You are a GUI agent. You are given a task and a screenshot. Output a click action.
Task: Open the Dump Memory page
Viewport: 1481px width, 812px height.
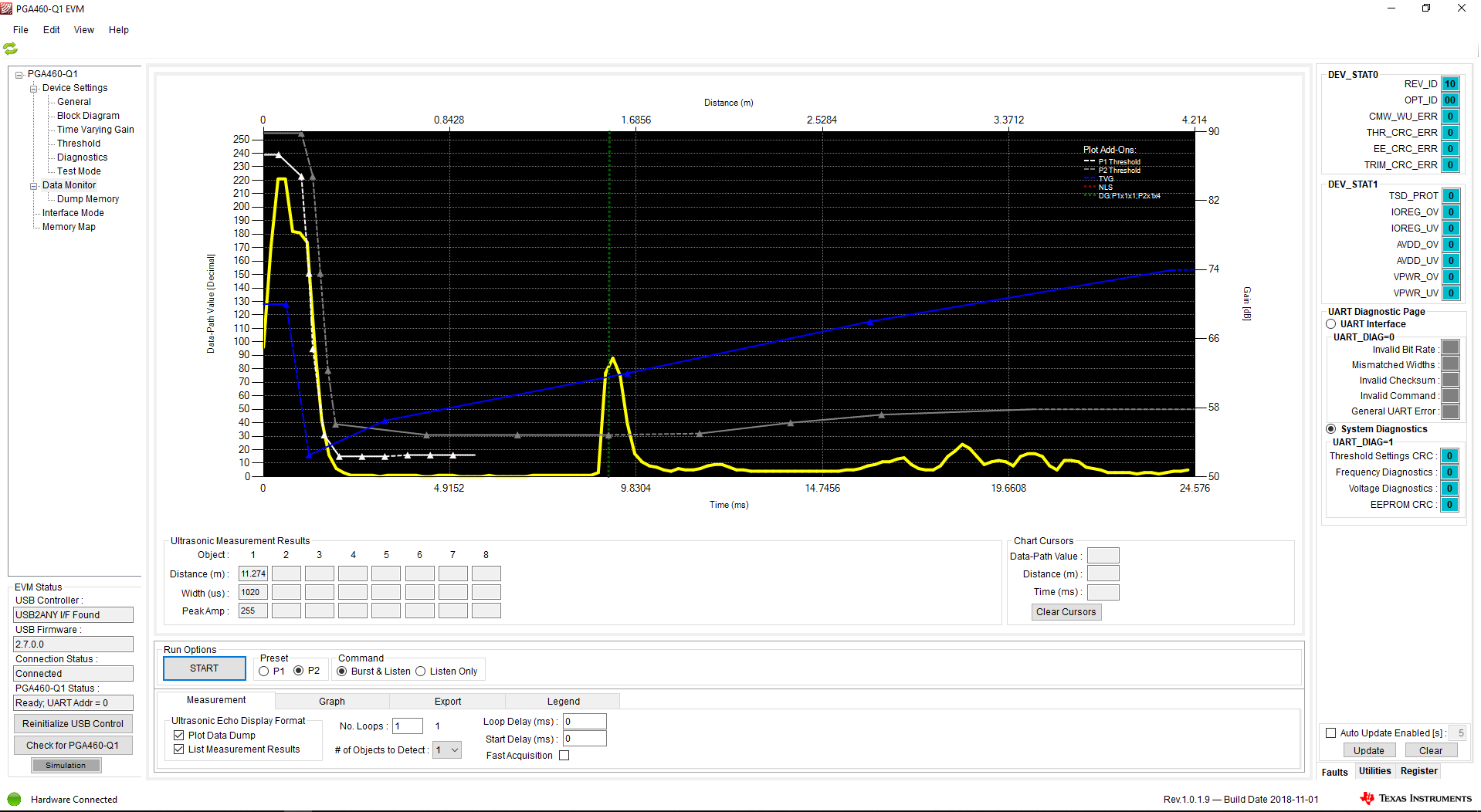coord(87,199)
